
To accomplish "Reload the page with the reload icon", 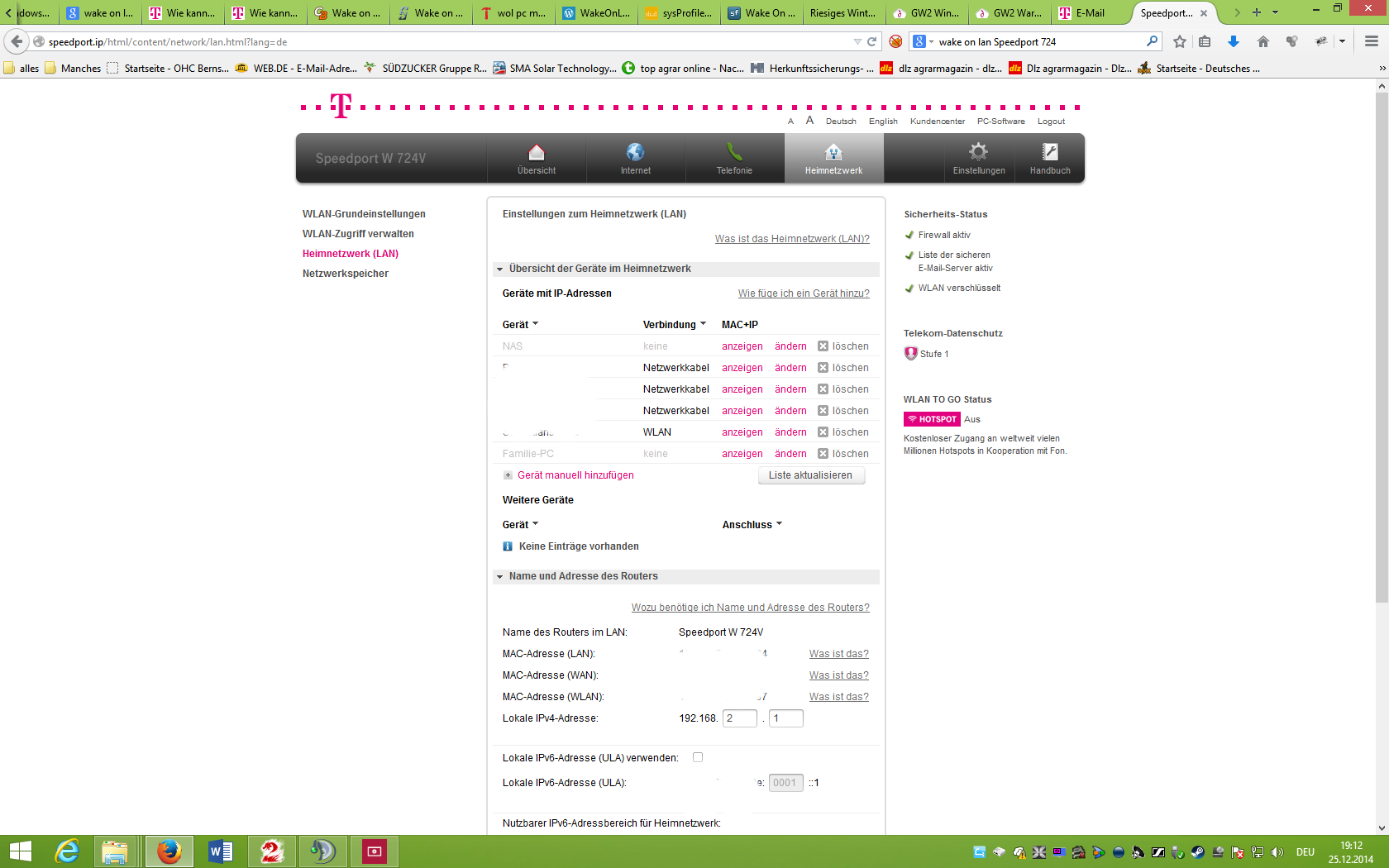I will (871, 41).
